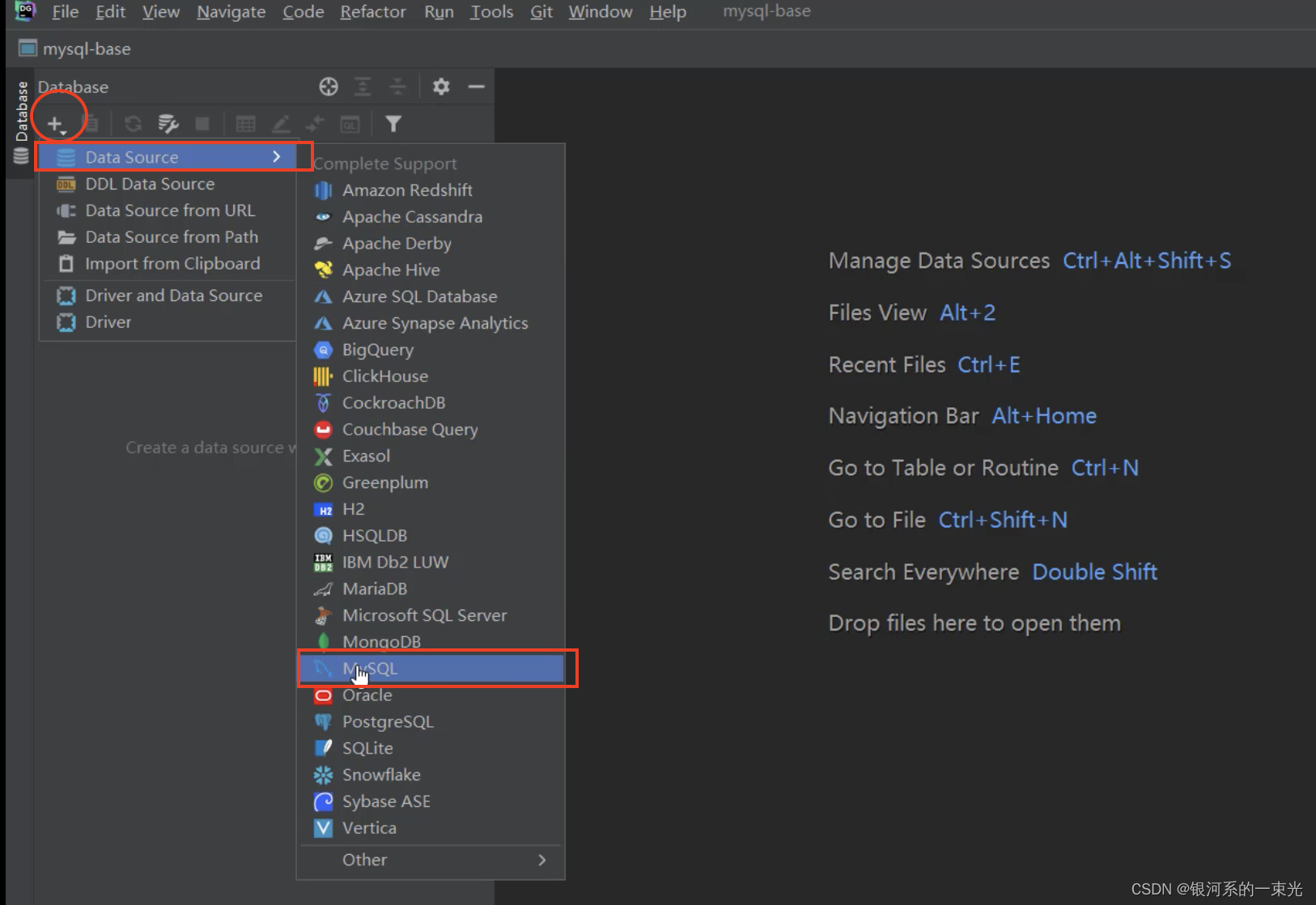The height and width of the screenshot is (905, 1316).
Task: Open Data Source Properties icon in toolbar
Action: [168, 124]
